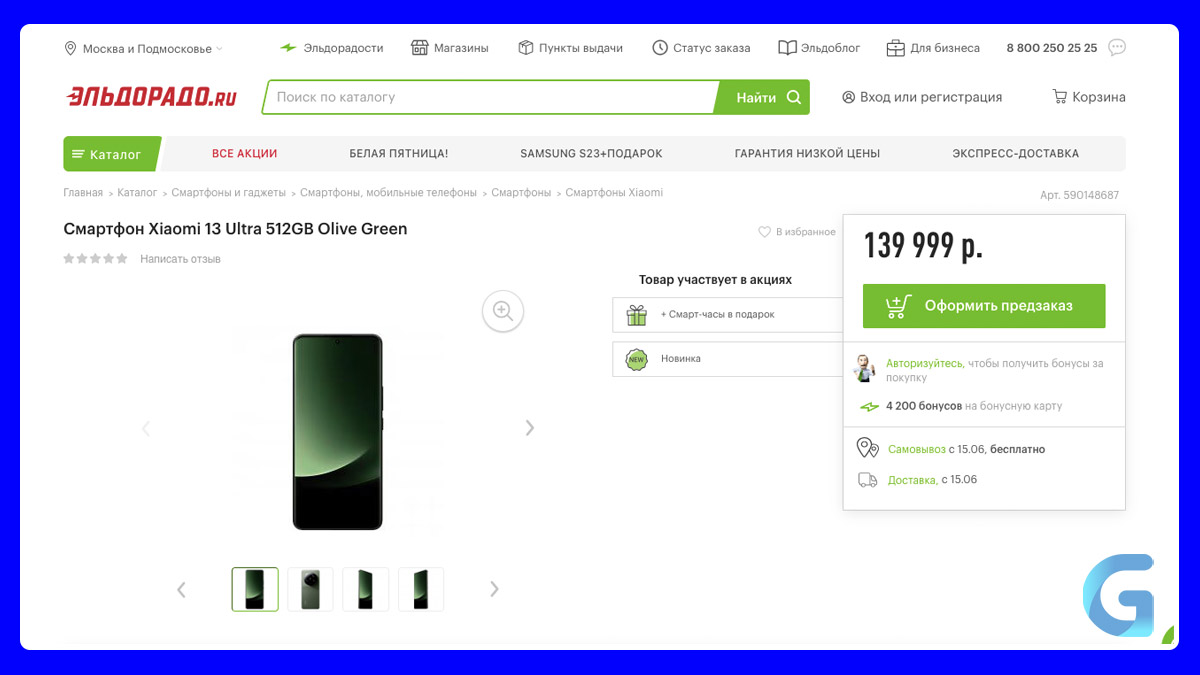Click the green NEW badge icon
Screen dimensions: 1200x675
point(636,359)
